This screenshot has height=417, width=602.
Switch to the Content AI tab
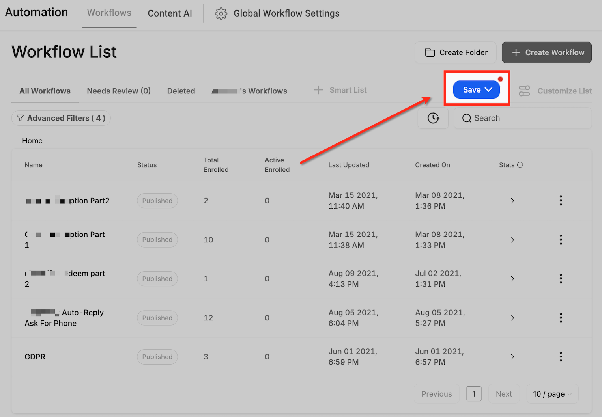(x=169, y=13)
